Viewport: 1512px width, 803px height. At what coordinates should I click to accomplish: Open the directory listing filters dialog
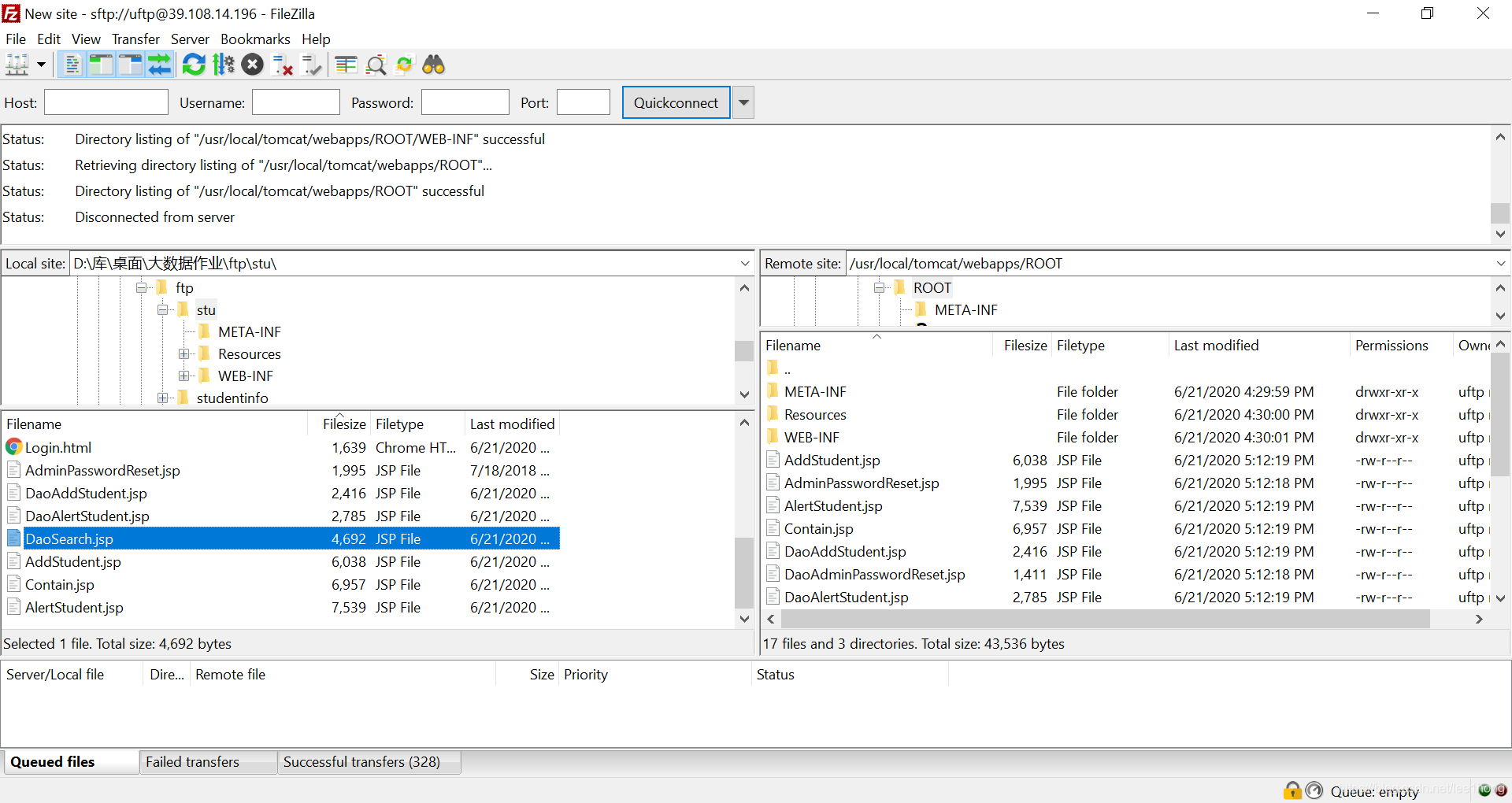346,65
